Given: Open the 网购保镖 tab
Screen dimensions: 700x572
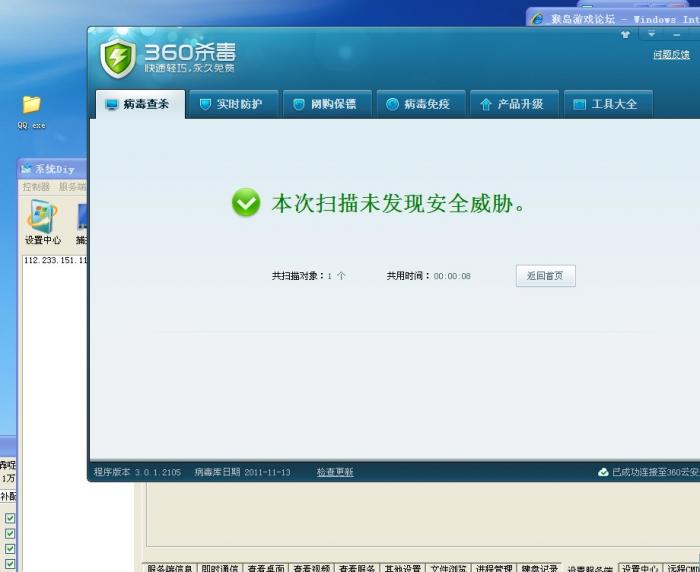Looking at the screenshot, I should [x=328, y=104].
